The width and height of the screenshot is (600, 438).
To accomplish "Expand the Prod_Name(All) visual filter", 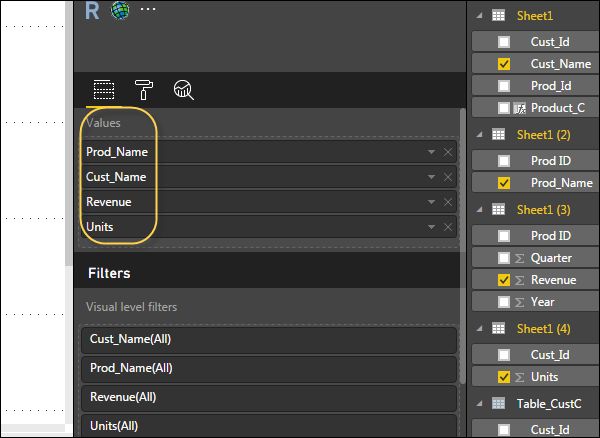I will (x=269, y=368).
